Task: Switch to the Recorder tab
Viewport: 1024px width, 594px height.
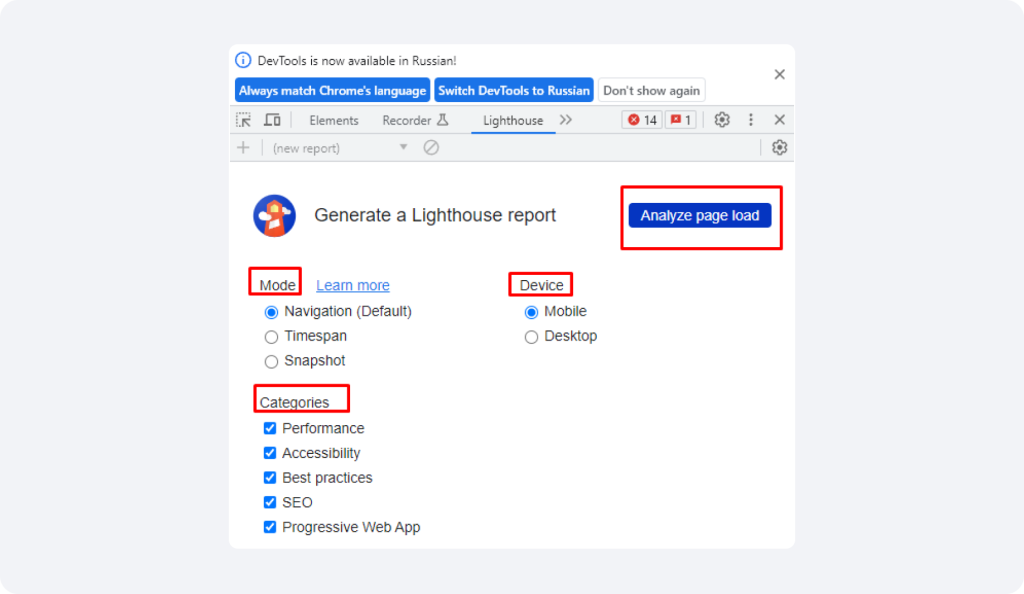Action: pos(415,121)
